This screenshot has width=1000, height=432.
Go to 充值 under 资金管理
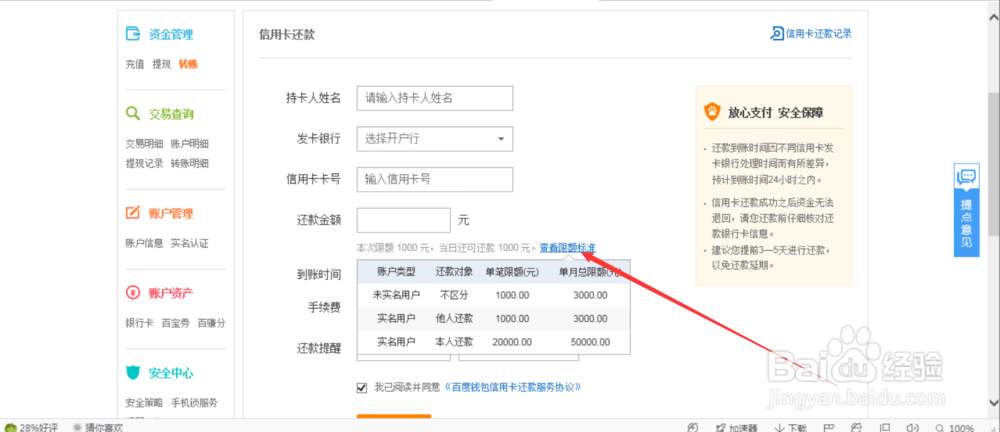(x=135, y=64)
